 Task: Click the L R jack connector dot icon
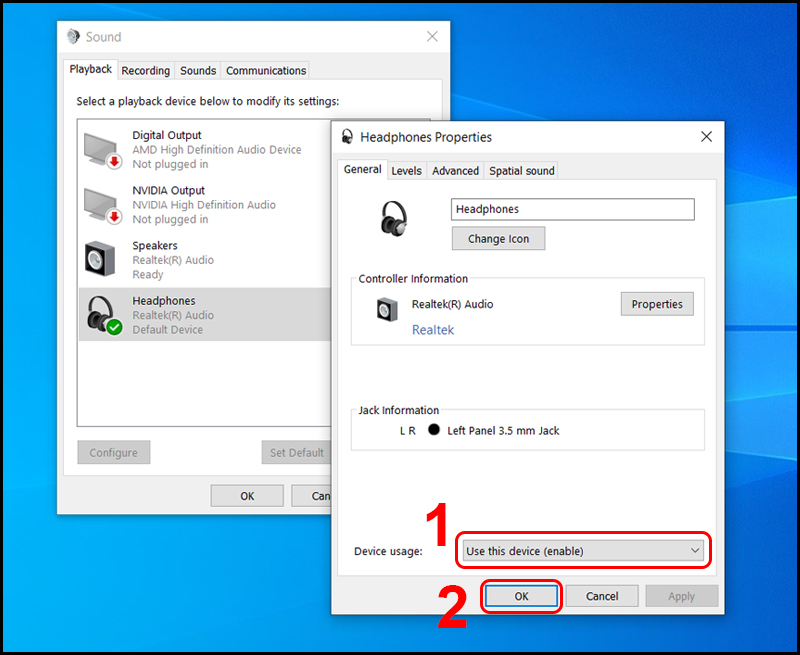pyautogui.click(x=433, y=430)
